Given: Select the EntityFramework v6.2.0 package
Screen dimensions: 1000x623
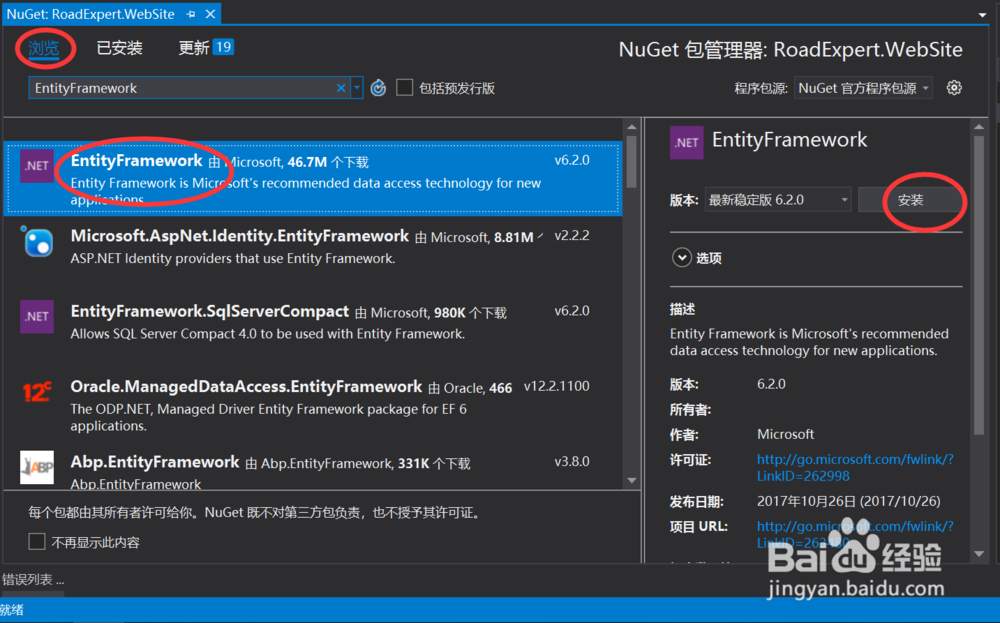Looking at the screenshot, I should [313, 178].
